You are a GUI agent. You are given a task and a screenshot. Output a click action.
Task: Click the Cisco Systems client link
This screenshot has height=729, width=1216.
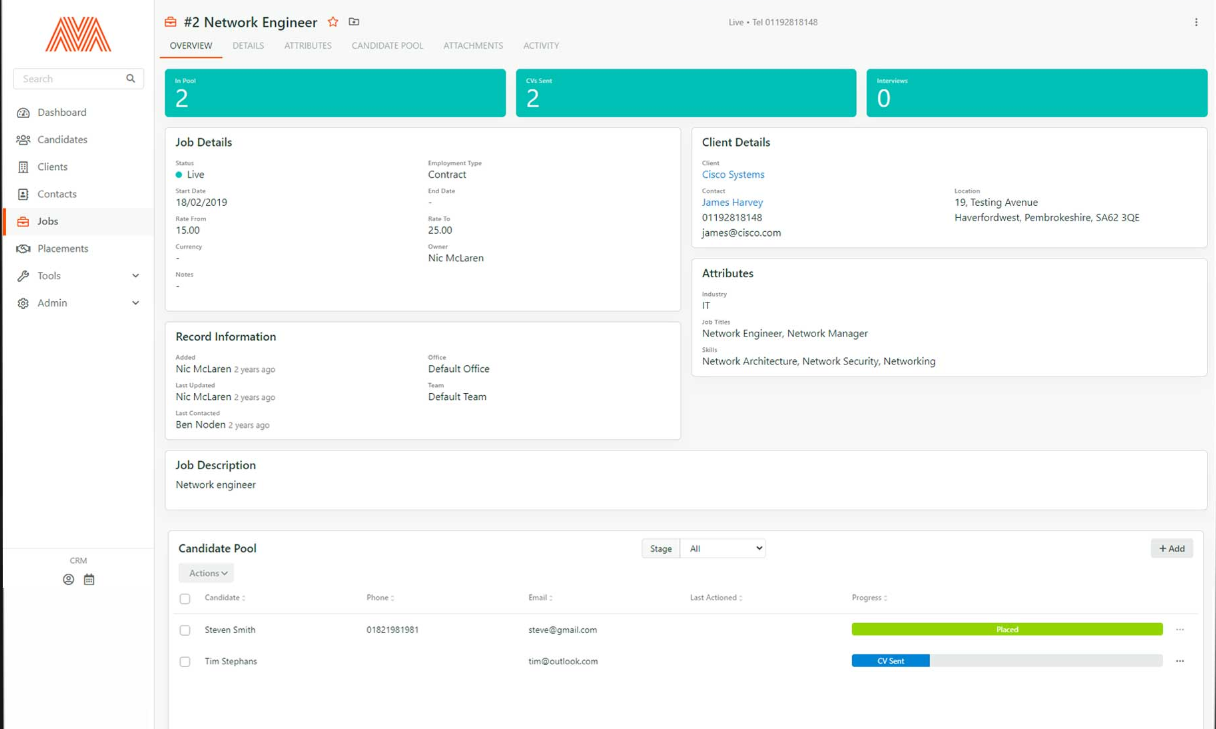[x=733, y=174]
